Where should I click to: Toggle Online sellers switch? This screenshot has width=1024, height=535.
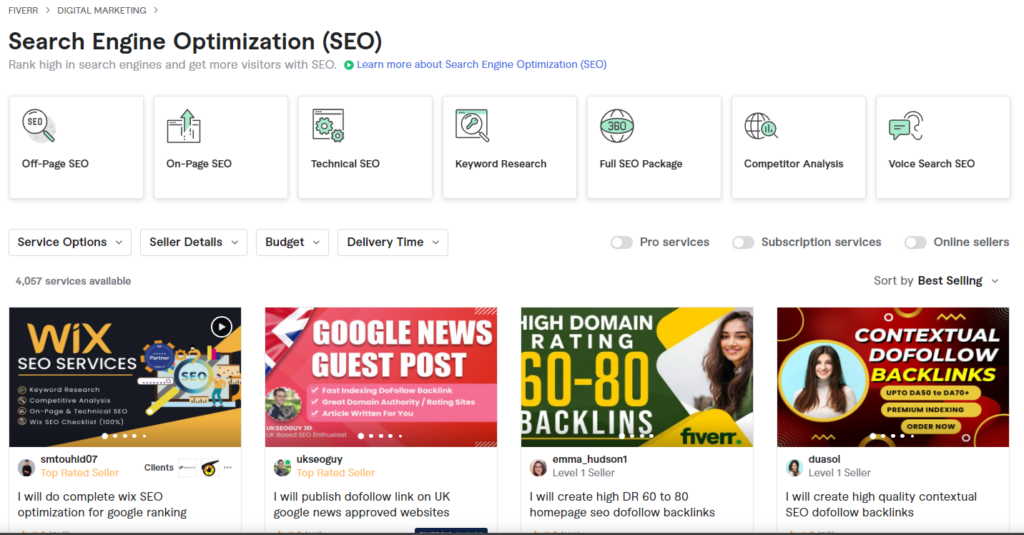916,242
